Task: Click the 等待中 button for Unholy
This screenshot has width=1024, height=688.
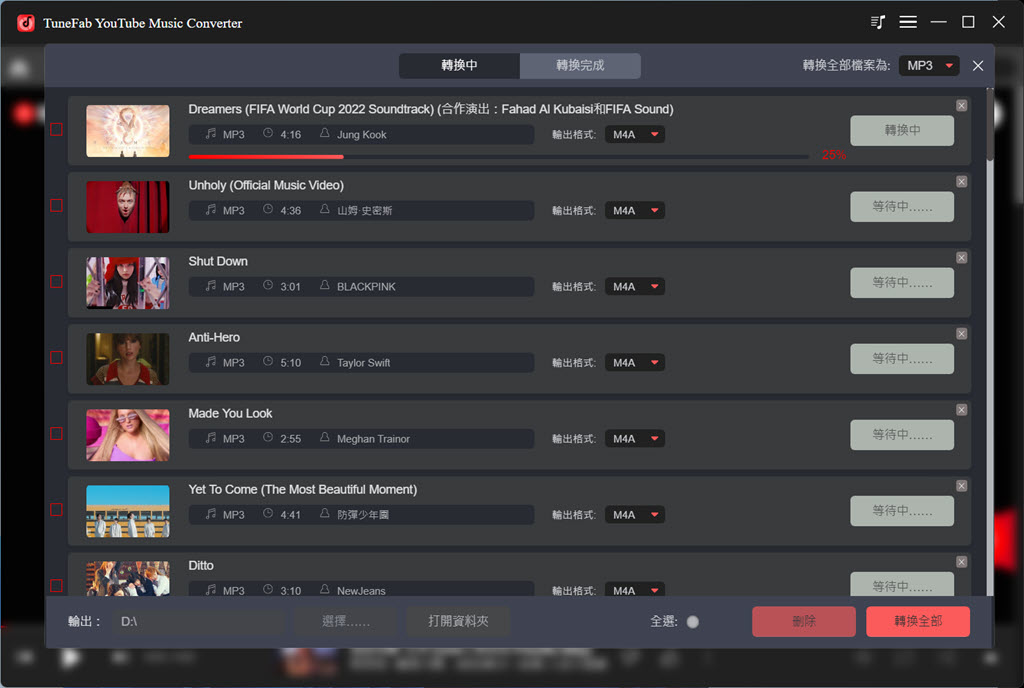Action: [x=902, y=206]
